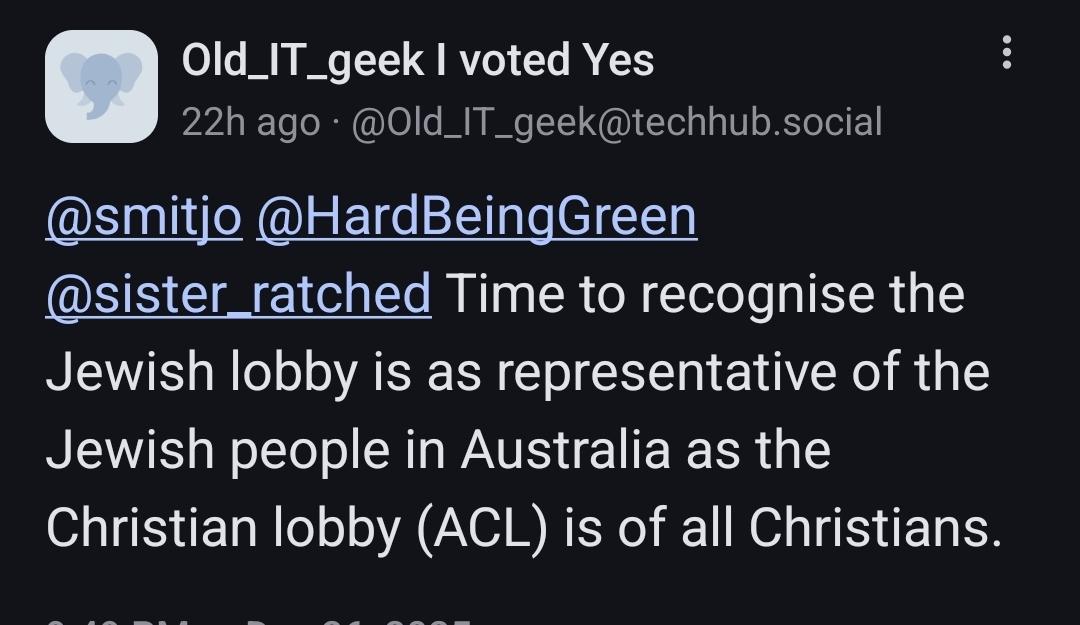Tap the @Old_IT_geek@techhub.social handle
Image resolution: width=1080 pixels, height=625 pixels.
[617, 122]
